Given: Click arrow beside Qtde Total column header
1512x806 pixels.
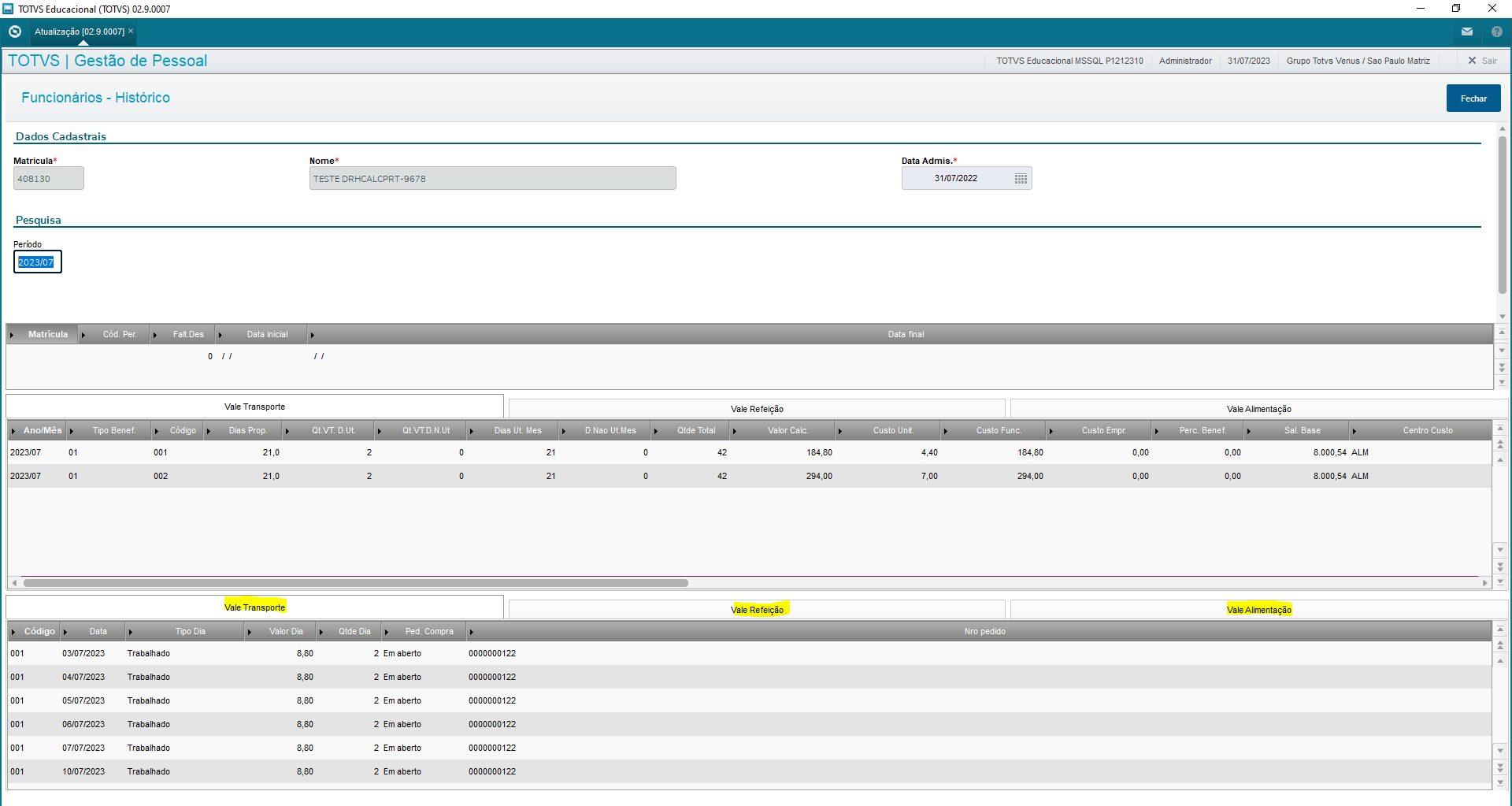Looking at the screenshot, I should tap(656, 431).
